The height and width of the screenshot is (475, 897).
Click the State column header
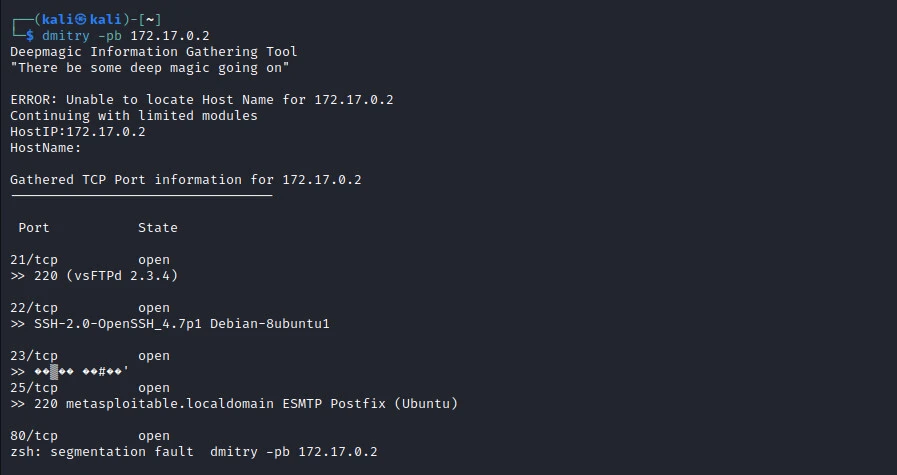pos(157,228)
